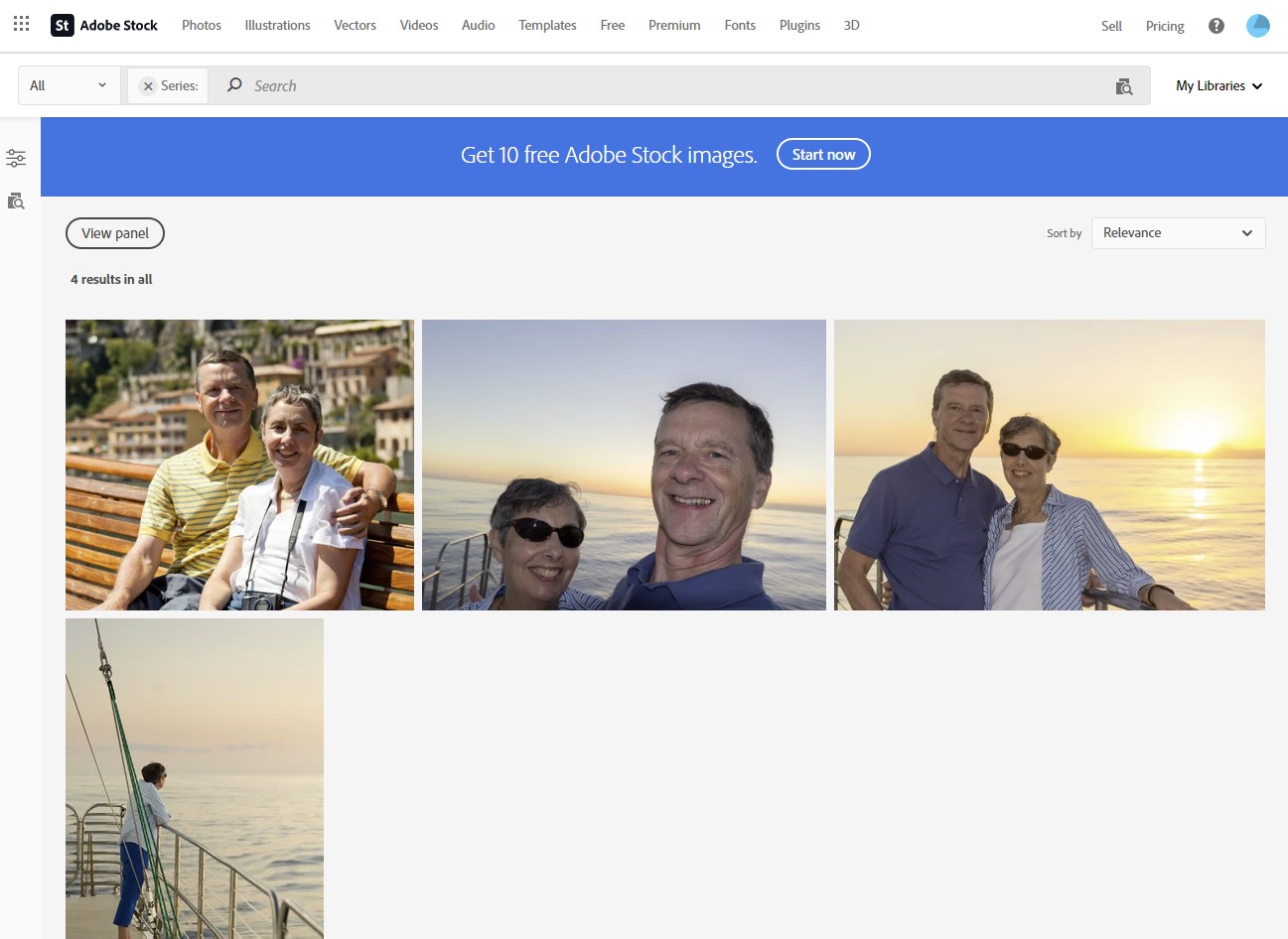
Task: Click the magnifying glass in the search field
Action: click(232, 85)
